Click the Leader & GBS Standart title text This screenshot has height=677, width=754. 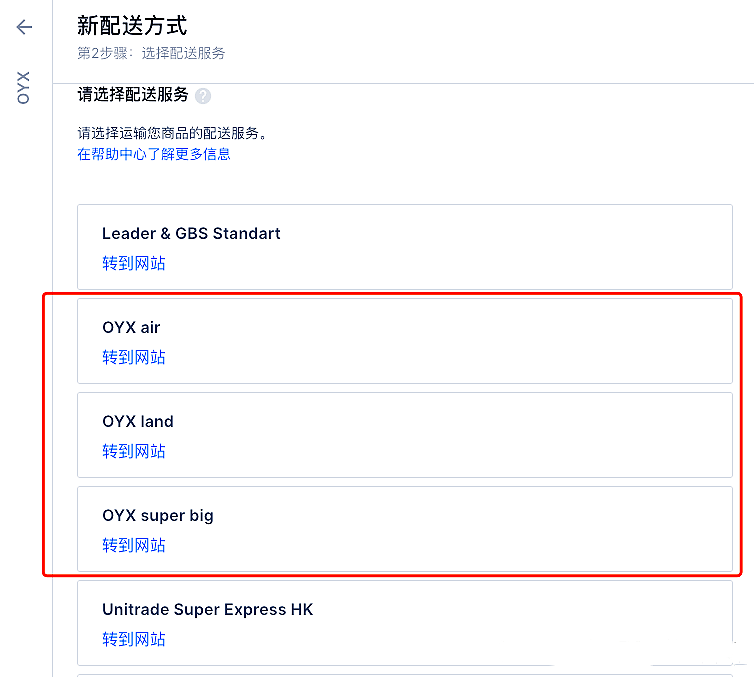tap(191, 234)
